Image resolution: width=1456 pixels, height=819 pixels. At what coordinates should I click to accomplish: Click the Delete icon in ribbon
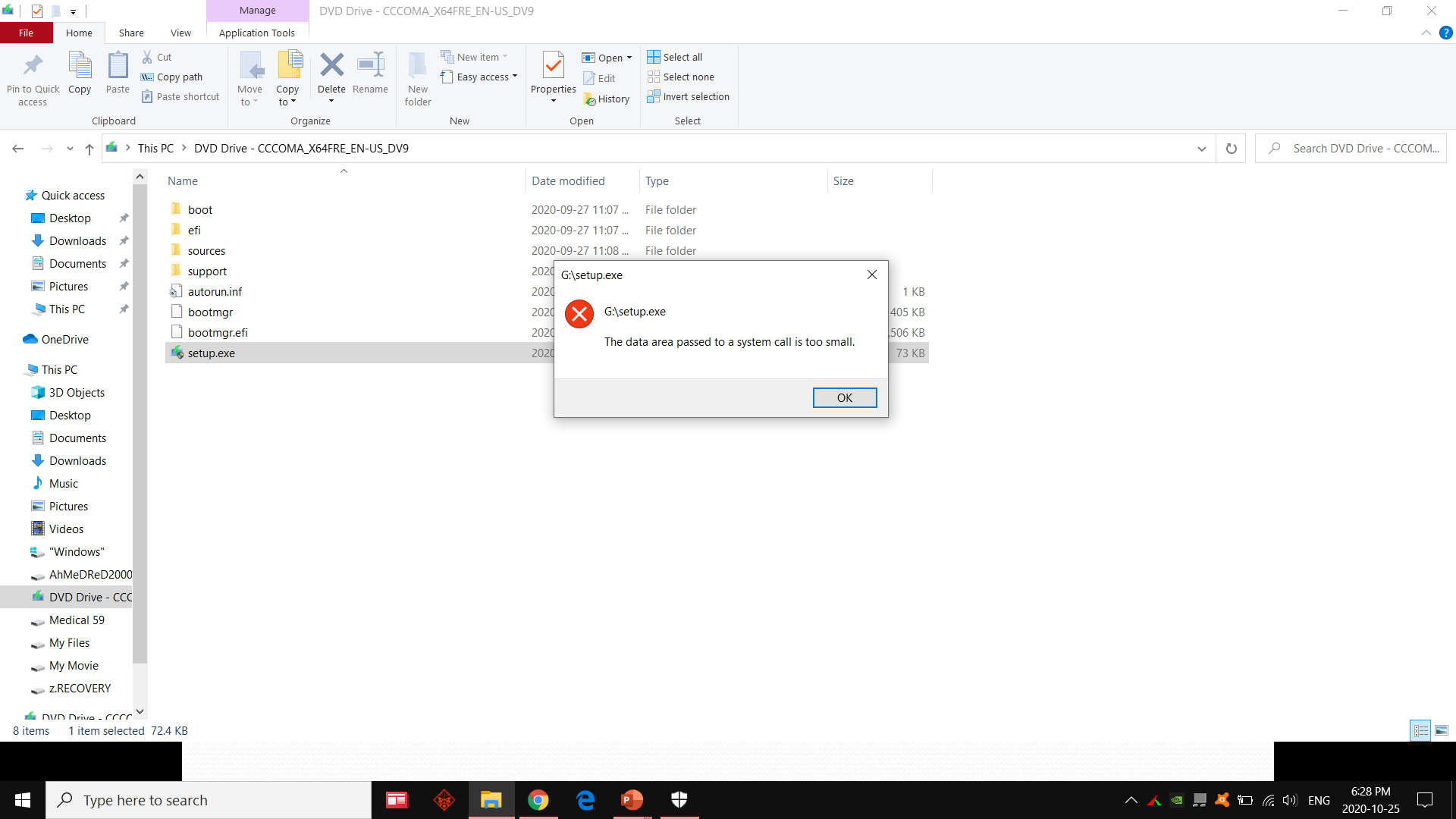(331, 66)
